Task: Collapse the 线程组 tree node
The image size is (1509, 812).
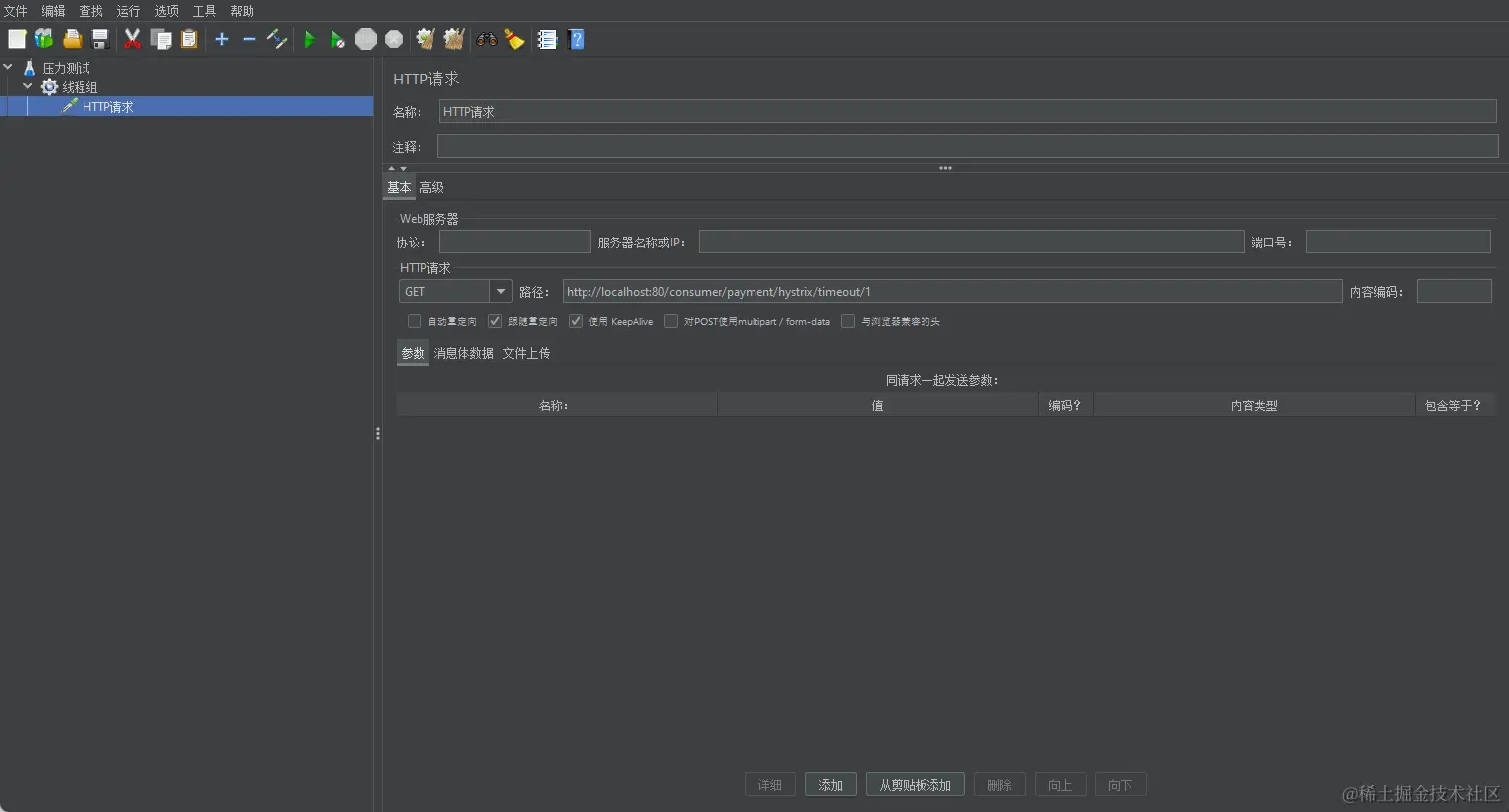Action: coord(28,87)
